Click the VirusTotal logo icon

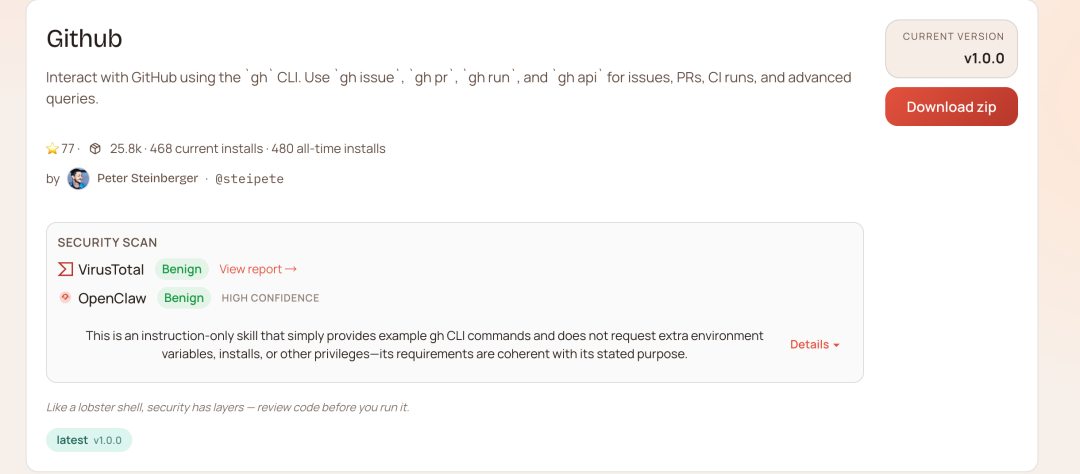[65, 269]
